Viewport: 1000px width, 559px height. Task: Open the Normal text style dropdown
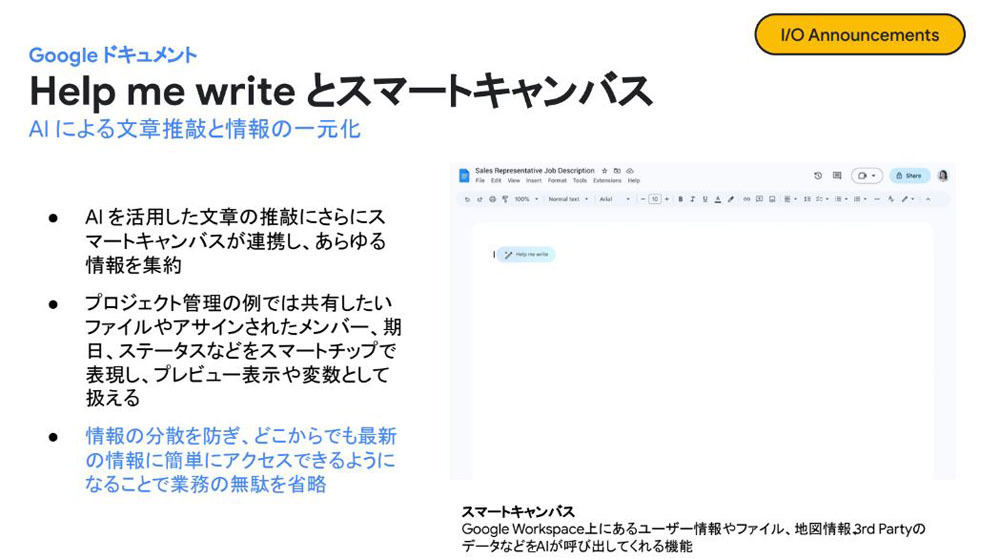click(x=568, y=199)
